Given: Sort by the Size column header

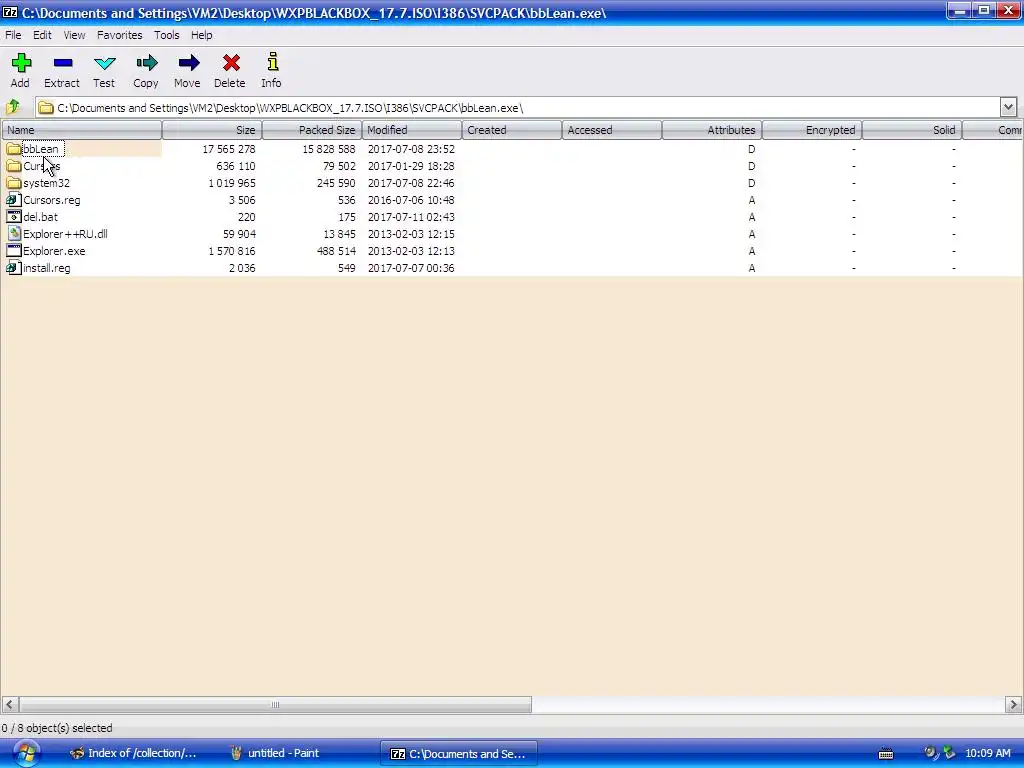Looking at the screenshot, I should pos(212,130).
